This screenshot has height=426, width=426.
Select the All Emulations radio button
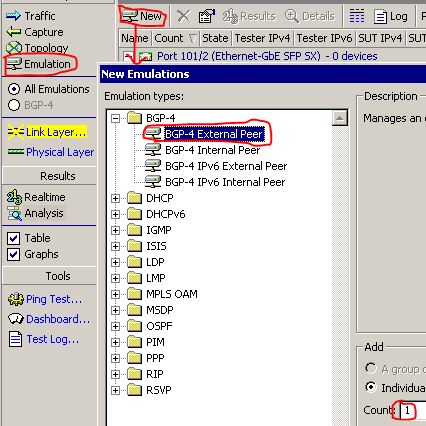coord(14,89)
